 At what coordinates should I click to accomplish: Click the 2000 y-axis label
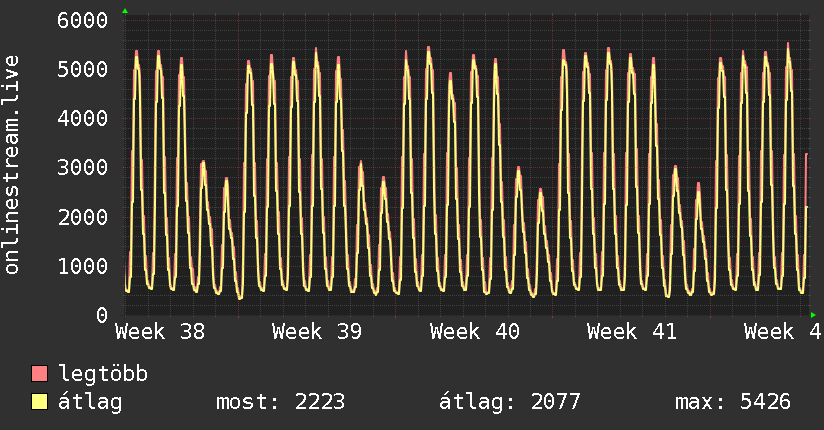[x=83, y=217]
